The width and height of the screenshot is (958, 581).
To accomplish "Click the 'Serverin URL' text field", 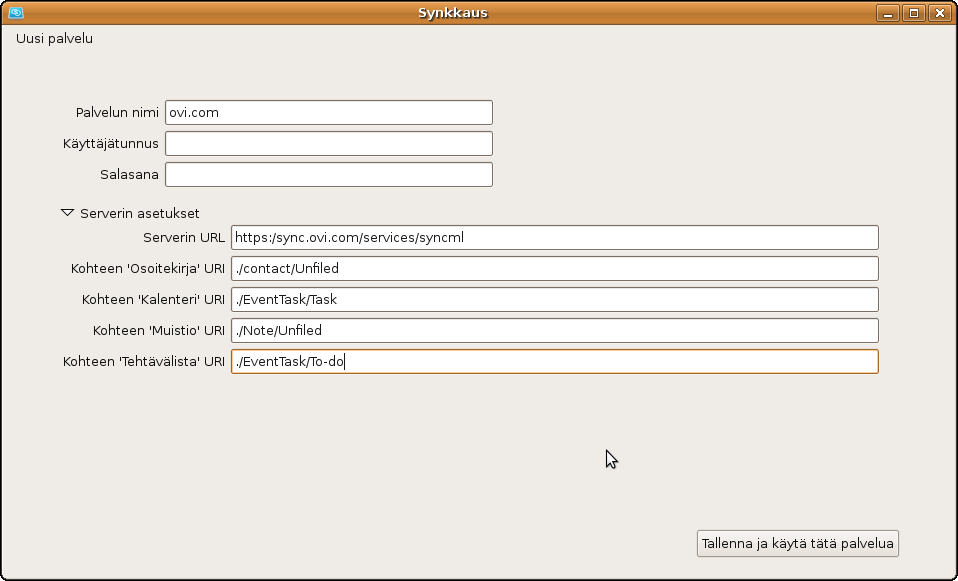I will [x=554, y=237].
